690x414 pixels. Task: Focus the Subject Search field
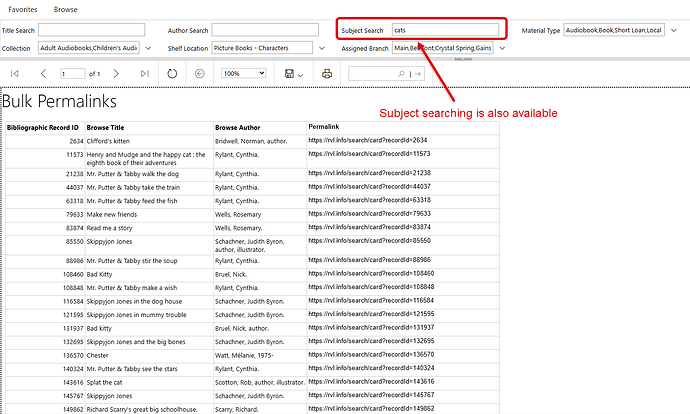coord(445,30)
